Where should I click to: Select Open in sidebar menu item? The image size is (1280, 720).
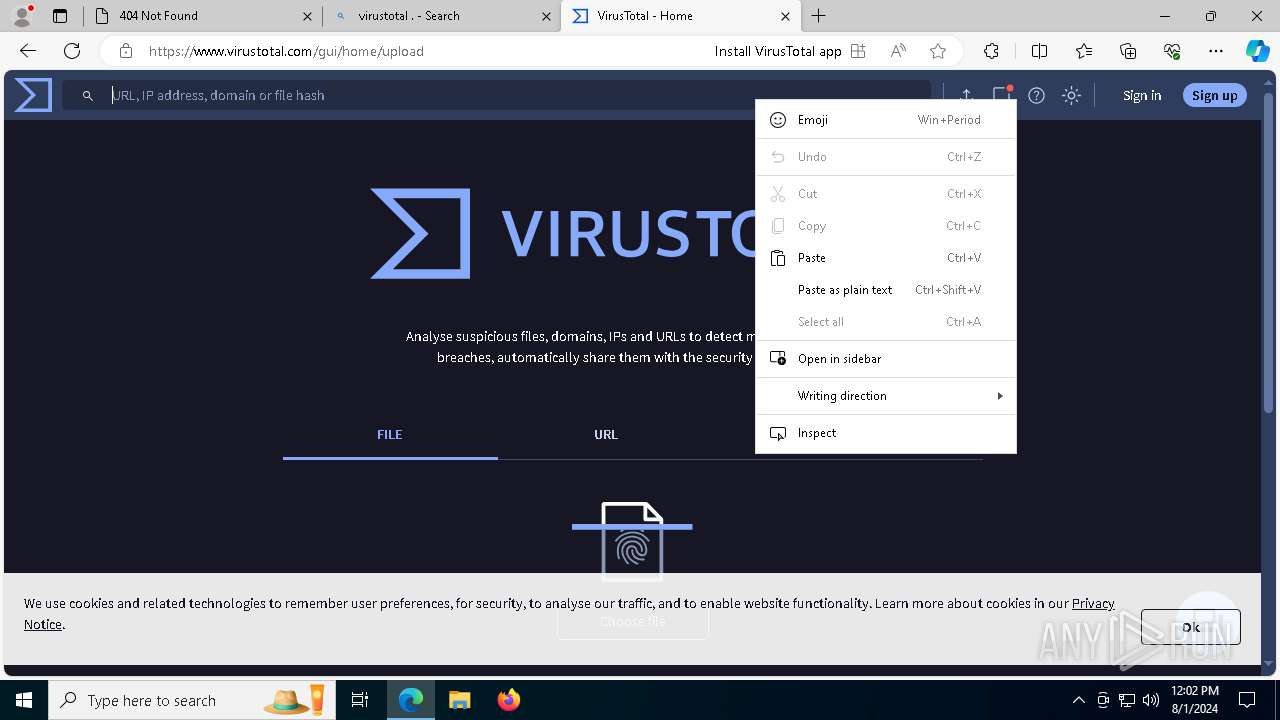[886, 359]
